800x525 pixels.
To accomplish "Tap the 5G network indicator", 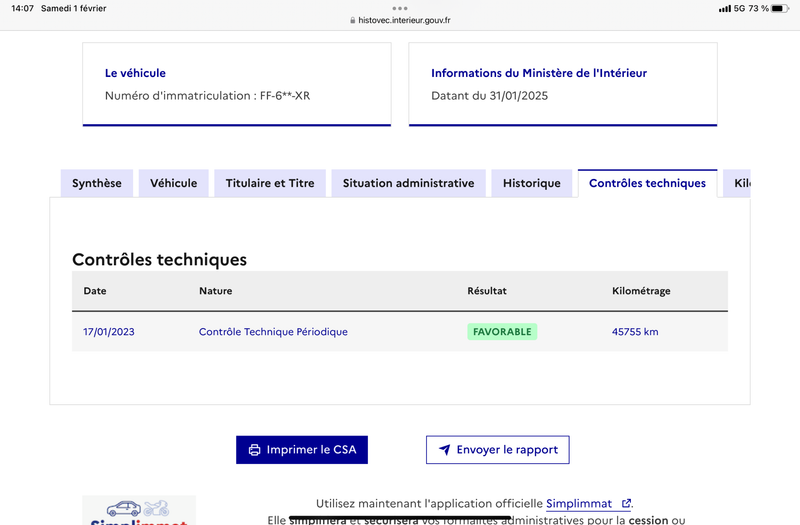I will (739, 8).
